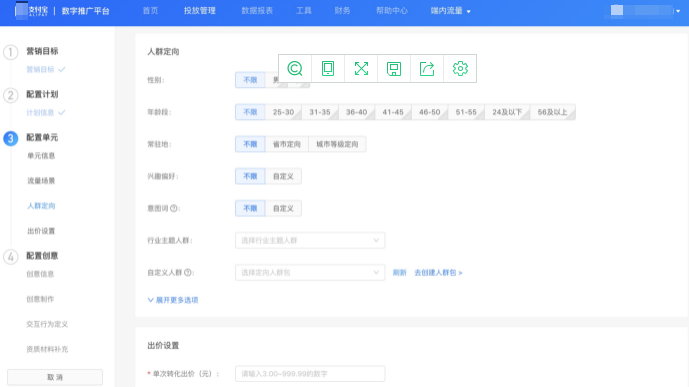The height and width of the screenshot is (387, 689).
Task: Click step 2 circle for 配置计划
Action: 11,95
